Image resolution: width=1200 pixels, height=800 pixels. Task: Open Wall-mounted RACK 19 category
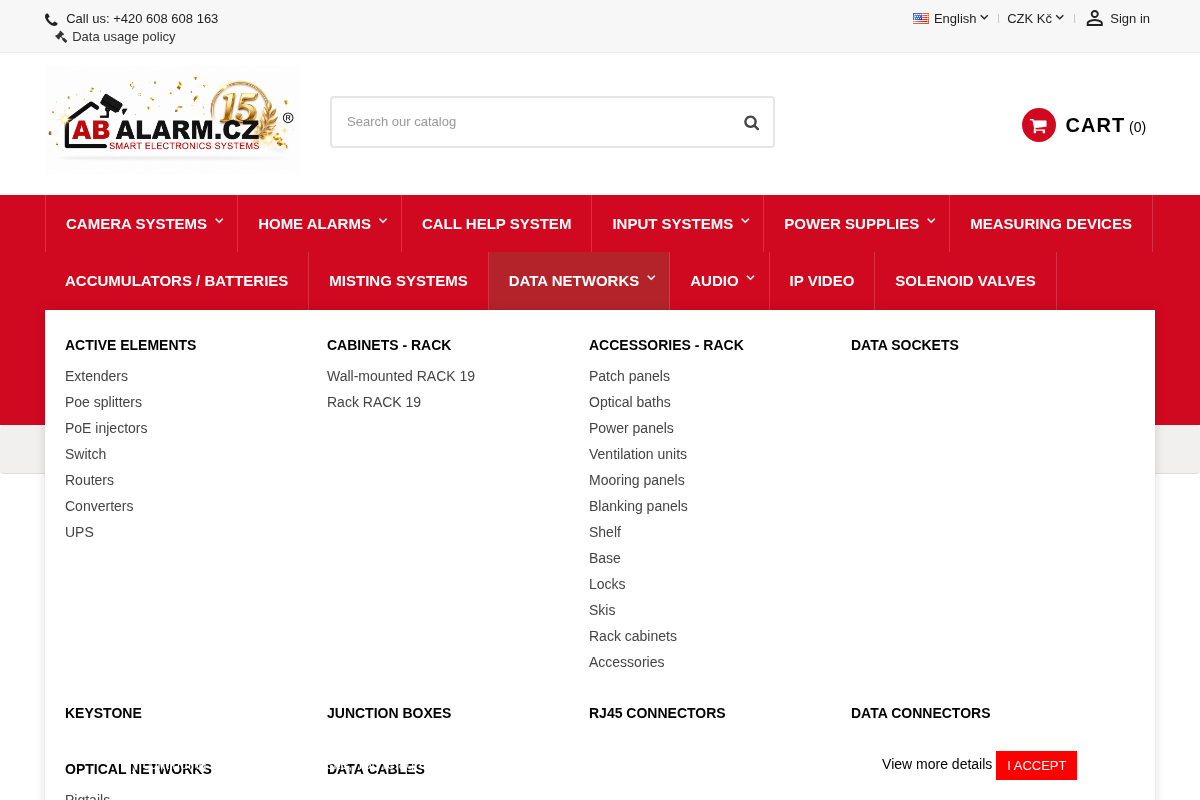click(401, 376)
